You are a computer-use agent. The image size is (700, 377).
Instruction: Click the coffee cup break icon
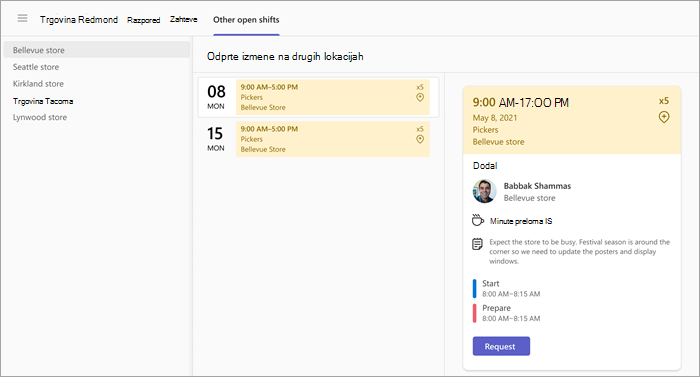[x=477, y=220]
